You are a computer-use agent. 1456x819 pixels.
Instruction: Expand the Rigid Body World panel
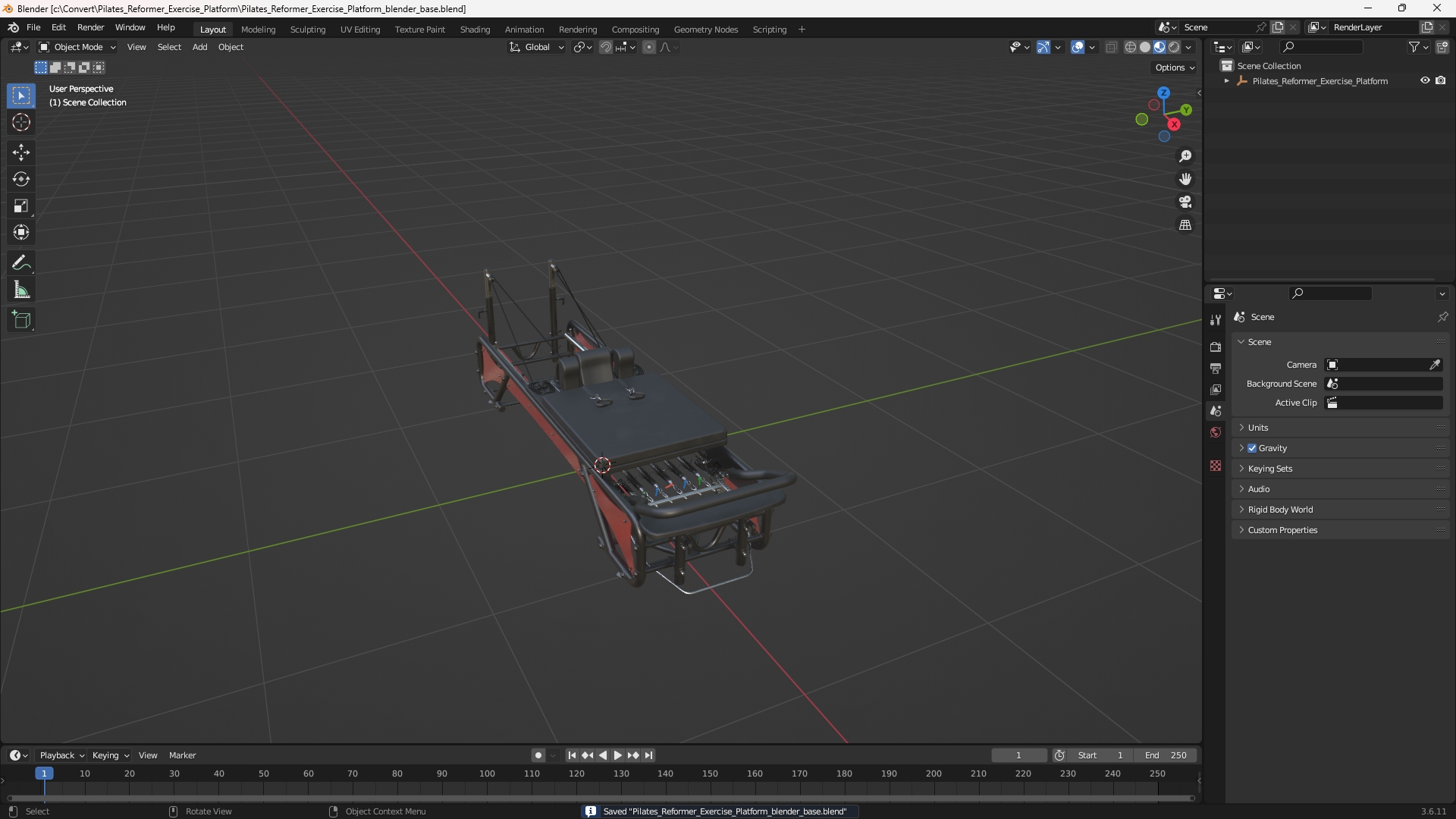pyautogui.click(x=1280, y=510)
